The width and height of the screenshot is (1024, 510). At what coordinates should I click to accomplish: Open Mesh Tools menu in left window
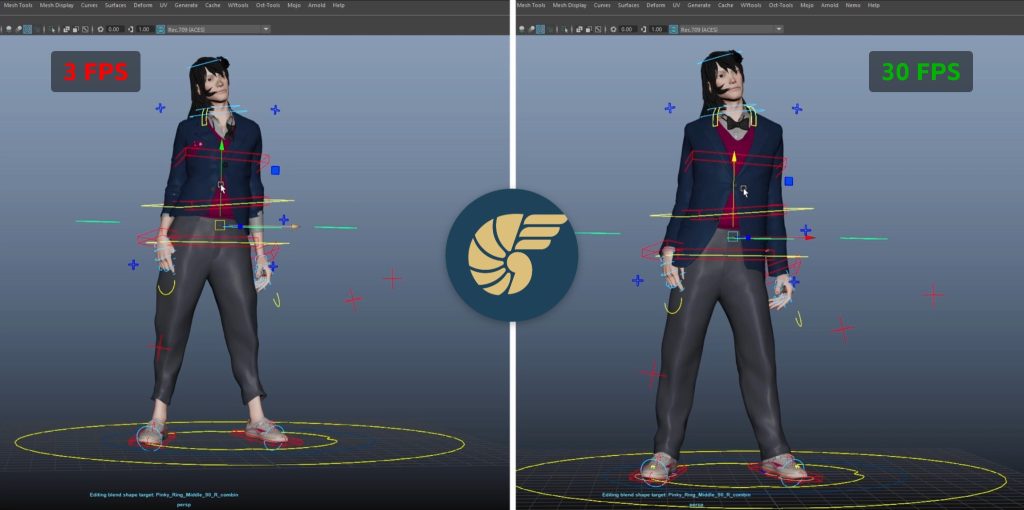tap(18, 5)
